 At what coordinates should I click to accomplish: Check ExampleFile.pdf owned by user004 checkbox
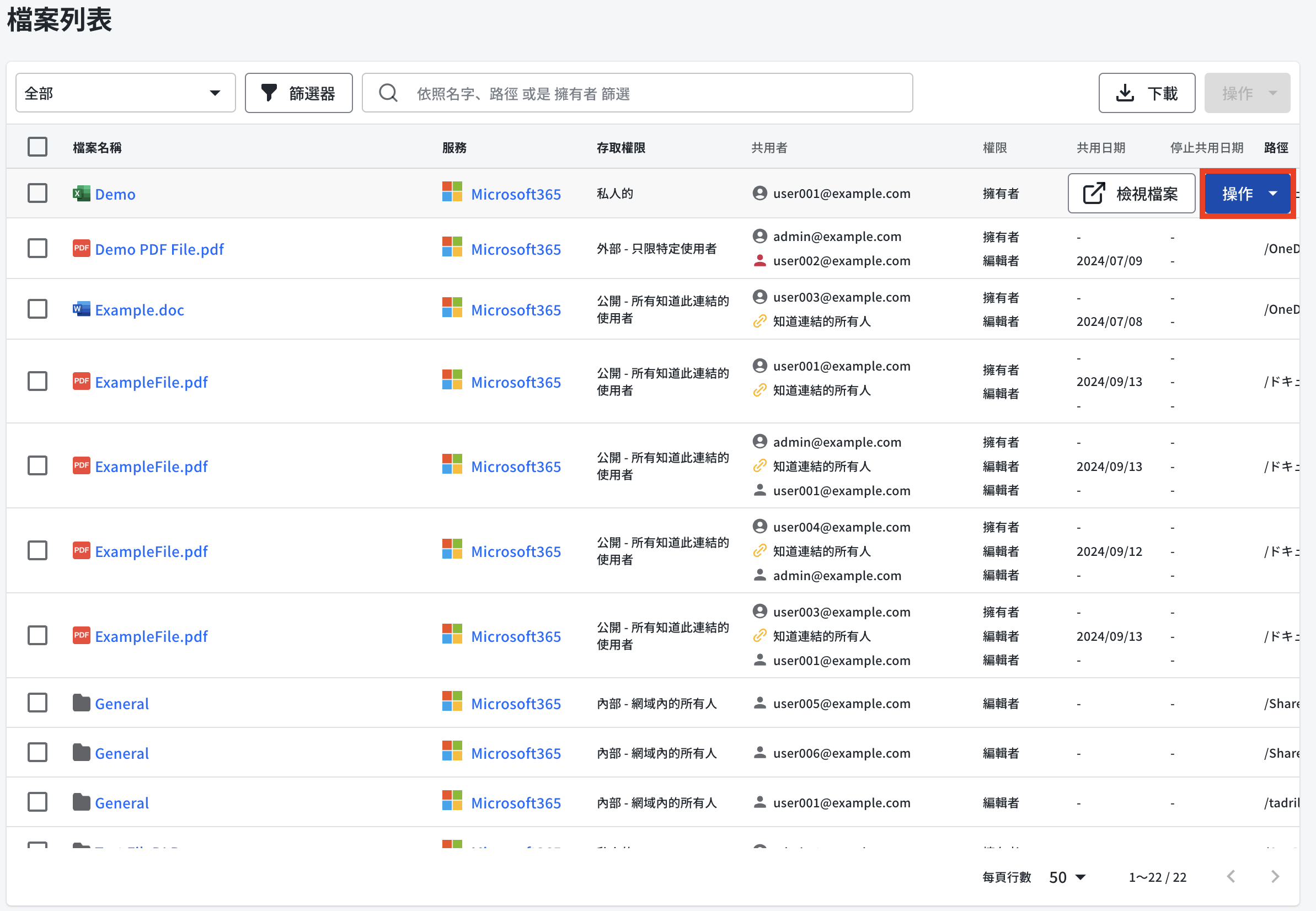(x=38, y=551)
